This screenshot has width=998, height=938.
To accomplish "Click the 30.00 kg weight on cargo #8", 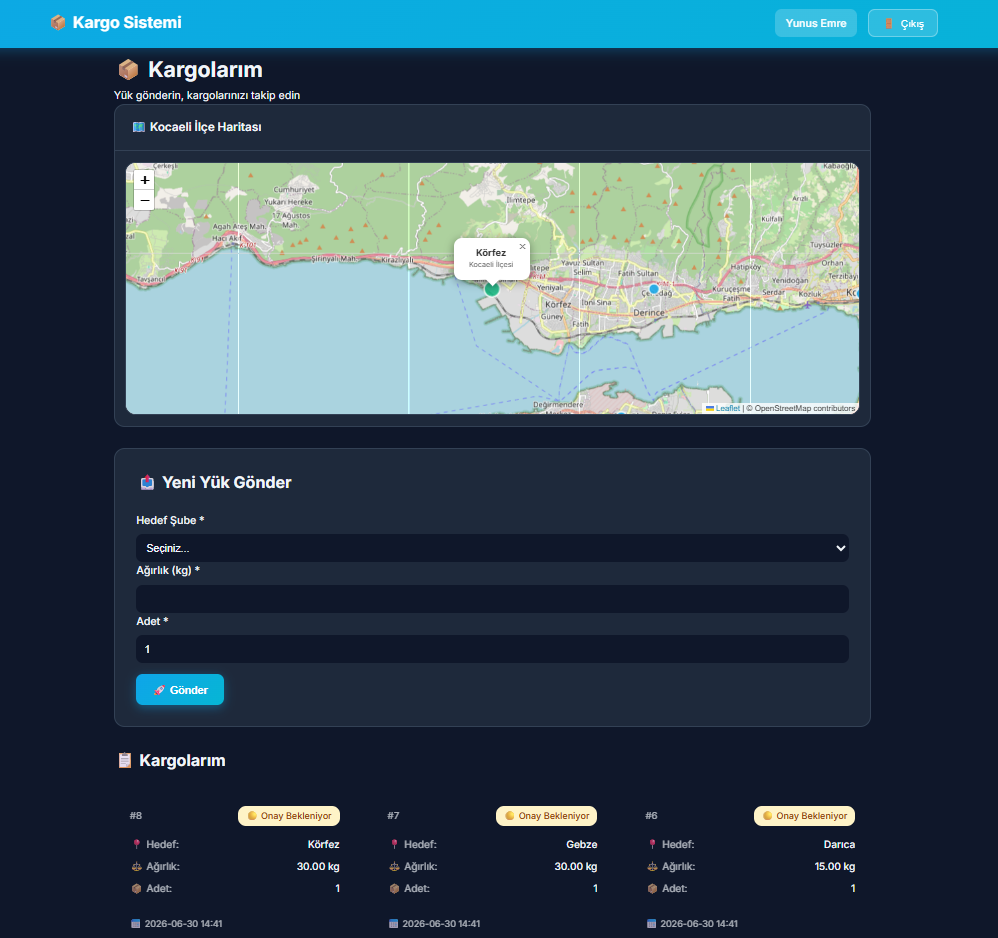I will 318,866.
